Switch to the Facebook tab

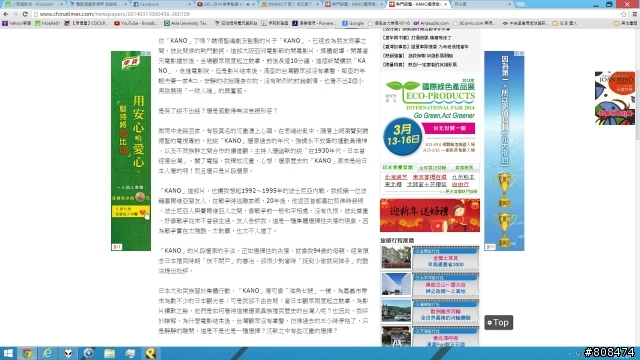pyautogui.click(x=161, y=4)
